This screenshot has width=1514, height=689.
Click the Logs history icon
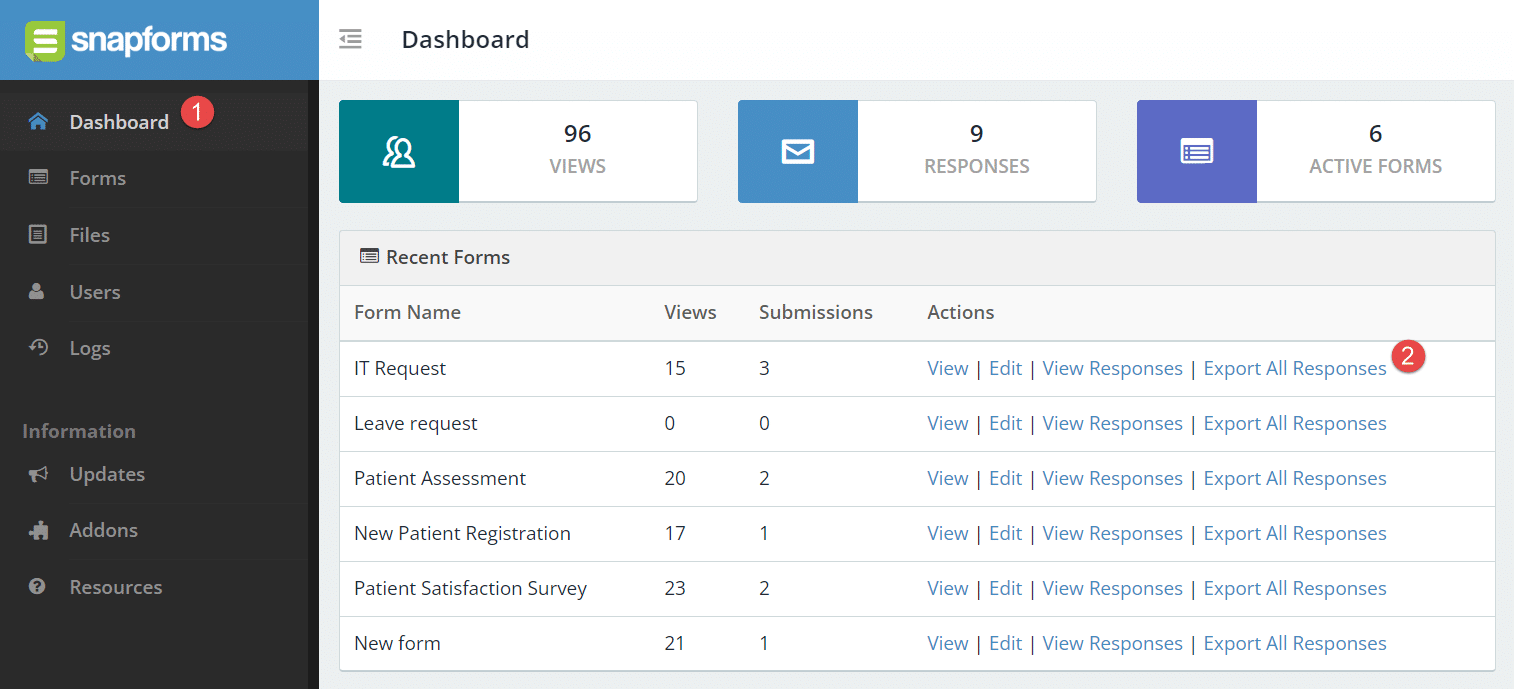[x=38, y=348]
